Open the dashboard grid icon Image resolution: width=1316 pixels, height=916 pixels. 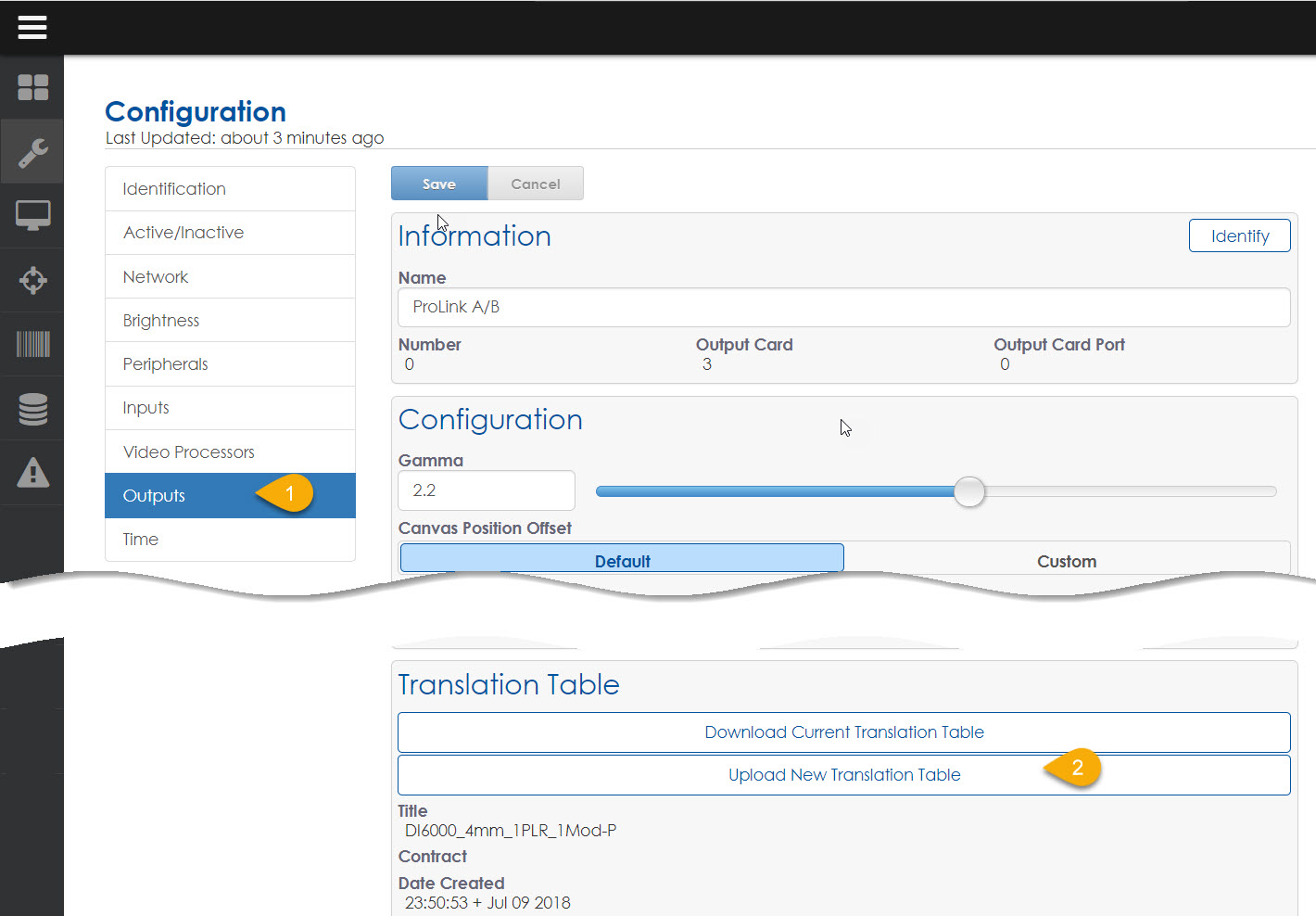[32, 87]
